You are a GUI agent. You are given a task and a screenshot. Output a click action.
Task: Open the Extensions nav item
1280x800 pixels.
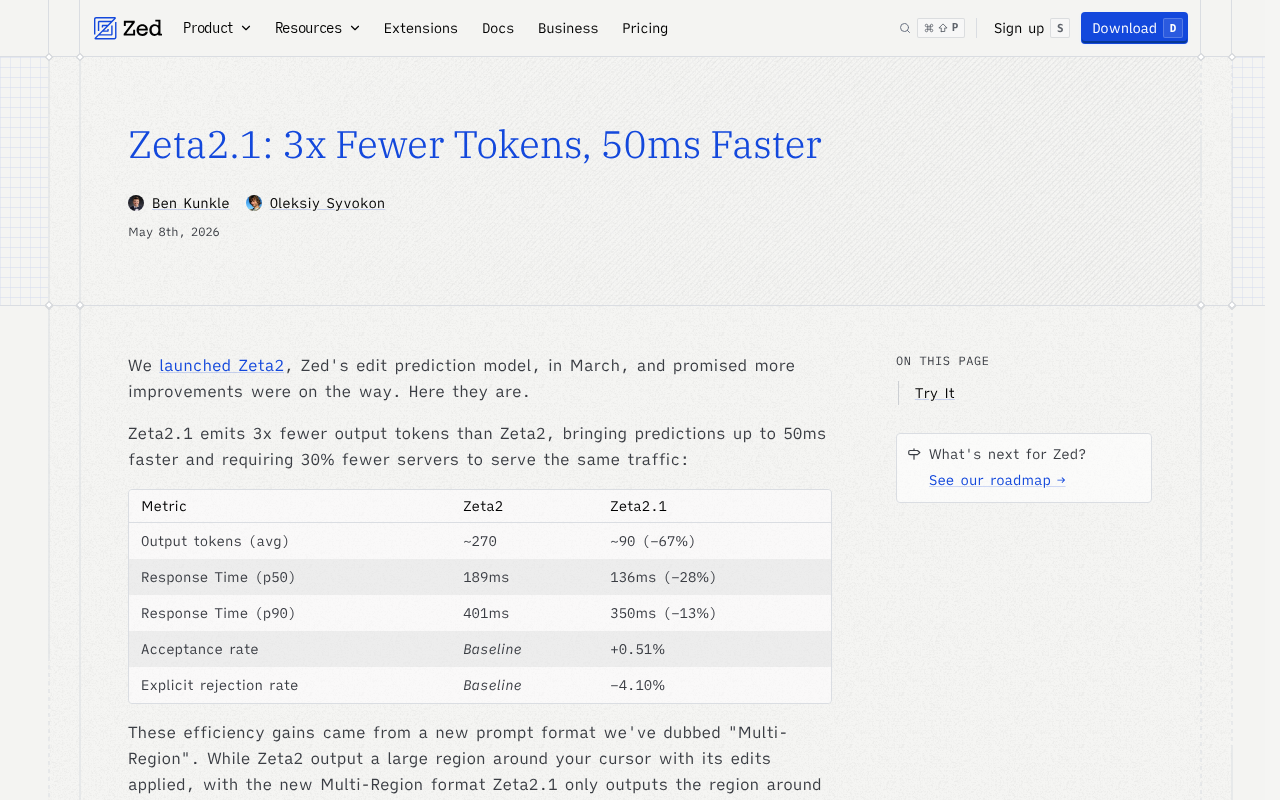(x=421, y=28)
